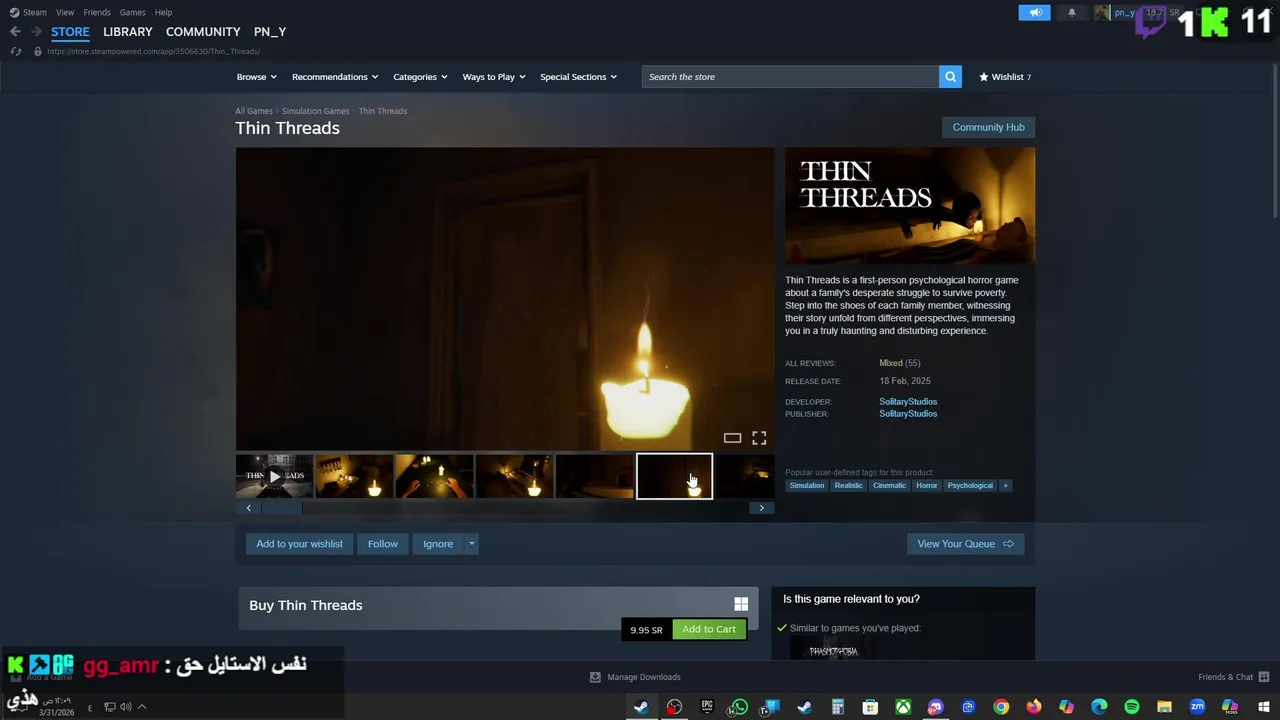Expand the Special Sections menu
Image resolution: width=1280 pixels, height=720 pixels.
578,77
